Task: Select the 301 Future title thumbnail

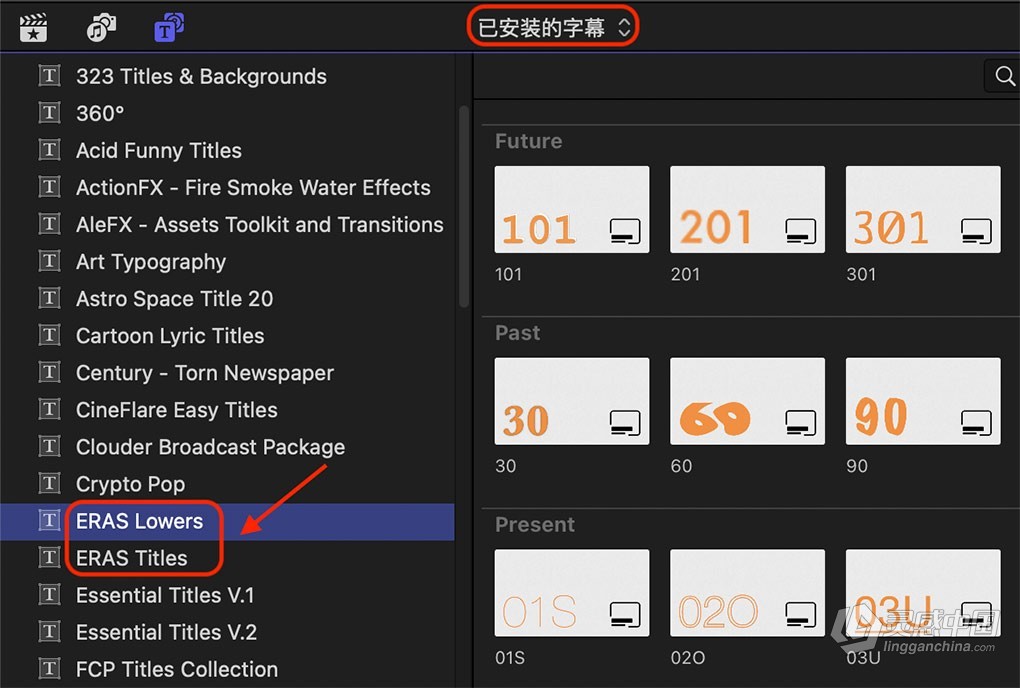Action: tap(923, 209)
